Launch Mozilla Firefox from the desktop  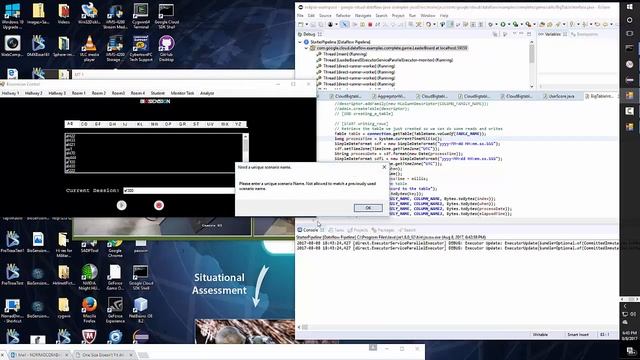(89, 309)
